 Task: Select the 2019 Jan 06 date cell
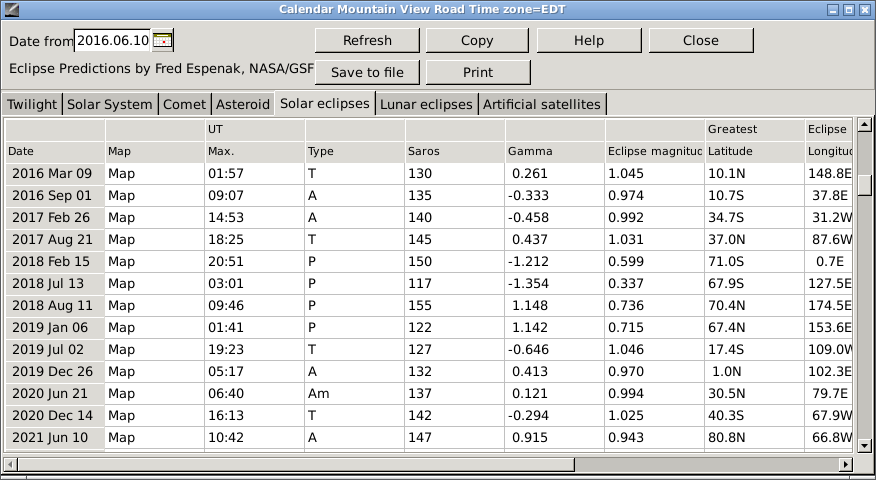coord(55,327)
